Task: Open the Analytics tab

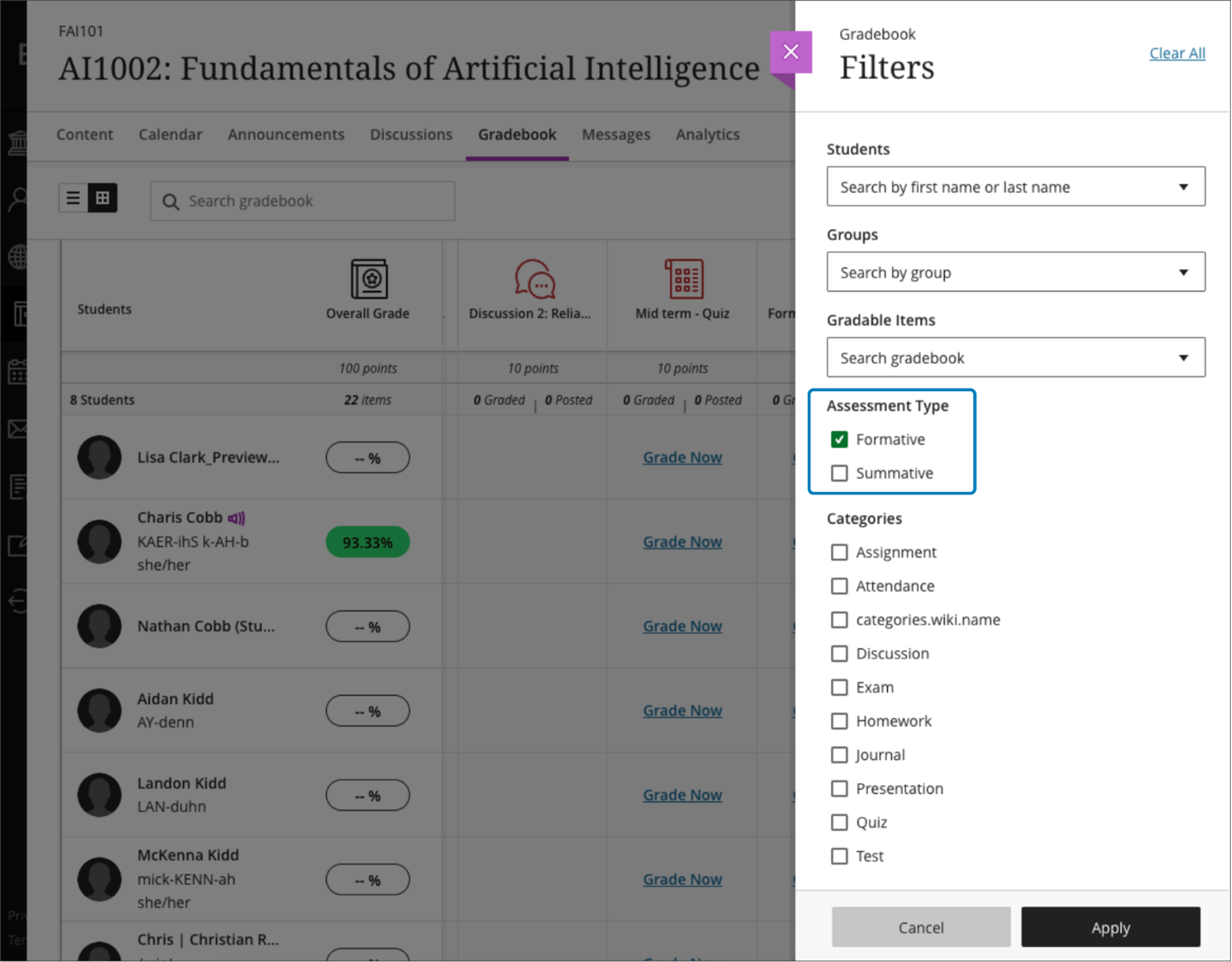Action: pyautogui.click(x=708, y=135)
